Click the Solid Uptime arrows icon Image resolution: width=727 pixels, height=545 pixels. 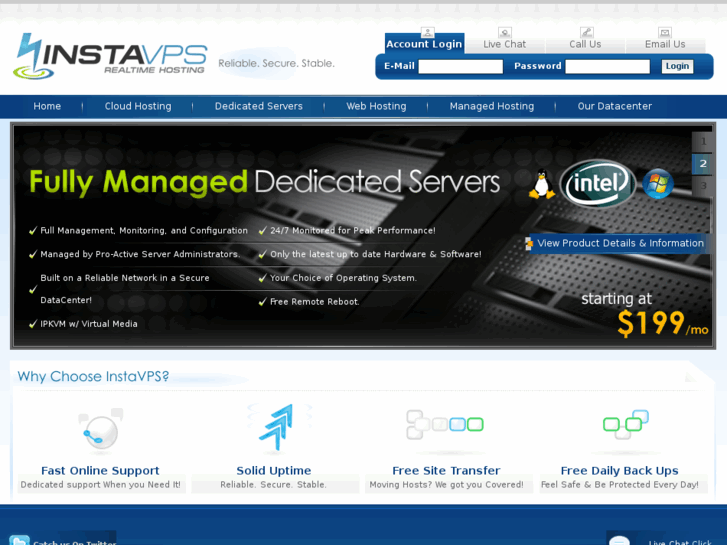278,427
